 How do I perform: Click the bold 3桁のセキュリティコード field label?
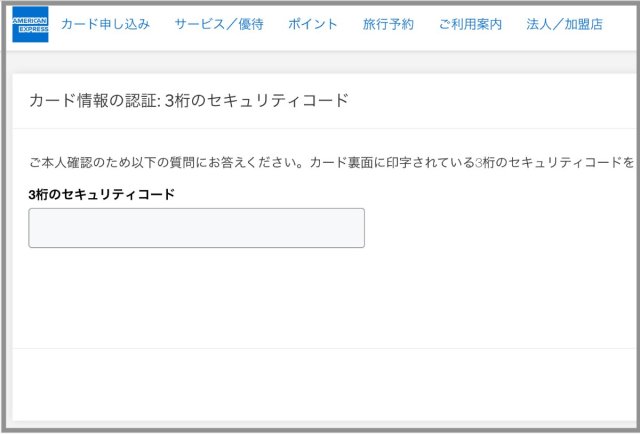[102, 194]
